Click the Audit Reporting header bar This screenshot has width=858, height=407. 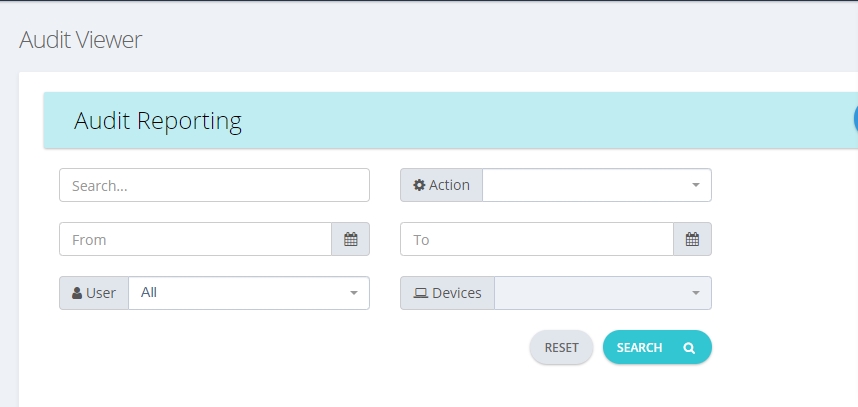coord(451,120)
